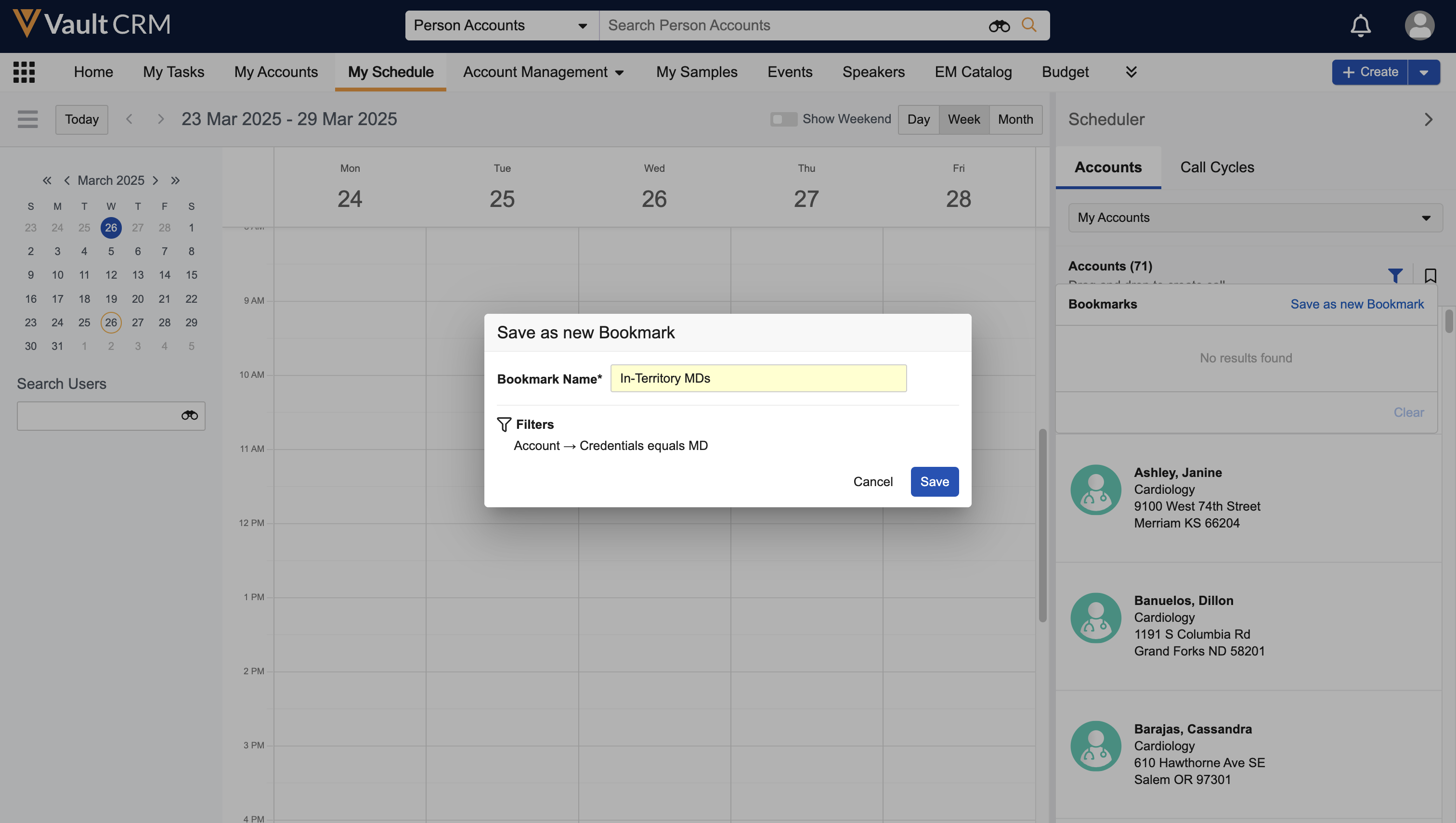The image size is (1456, 823).
Task: Toggle the hamburger sidebar menu icon
Action: click(27, 119)
